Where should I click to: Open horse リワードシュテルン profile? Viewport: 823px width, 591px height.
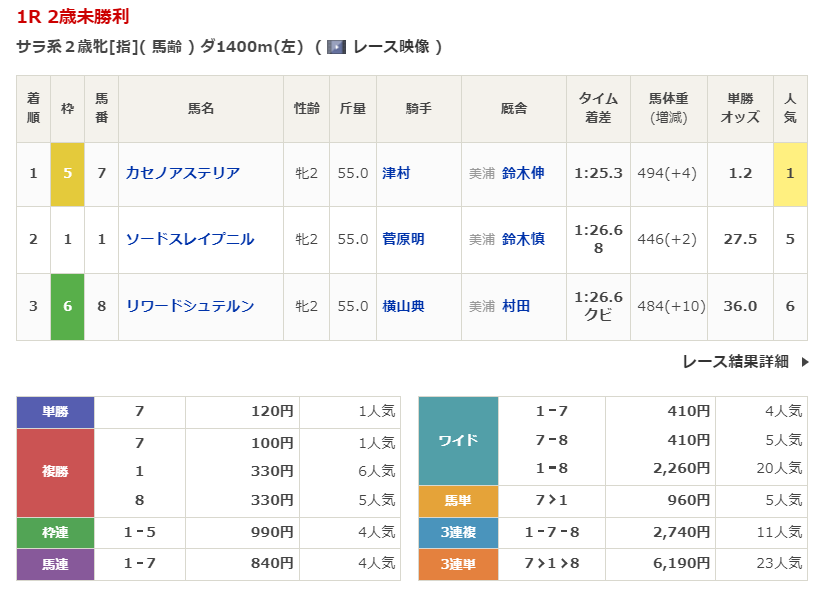point(190,306)
